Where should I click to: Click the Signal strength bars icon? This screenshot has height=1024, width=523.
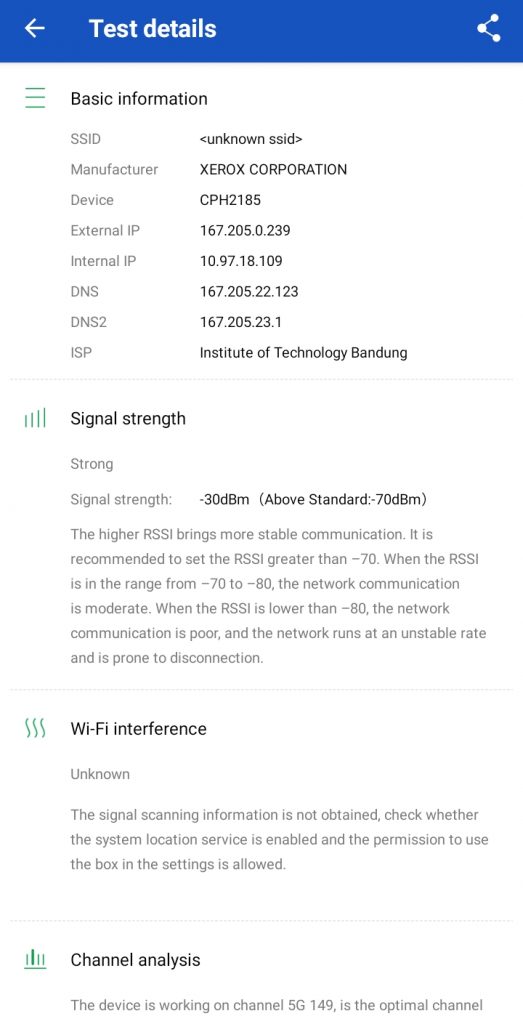[x=35, y=419]
